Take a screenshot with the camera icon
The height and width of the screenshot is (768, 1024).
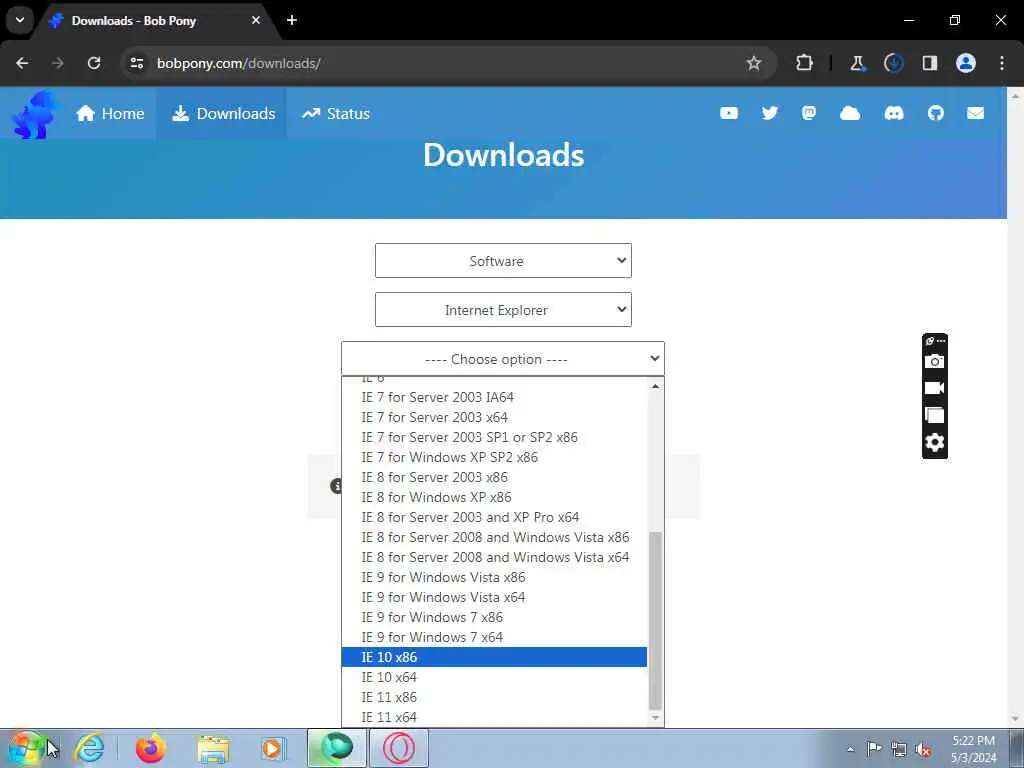tap(935, 361)
